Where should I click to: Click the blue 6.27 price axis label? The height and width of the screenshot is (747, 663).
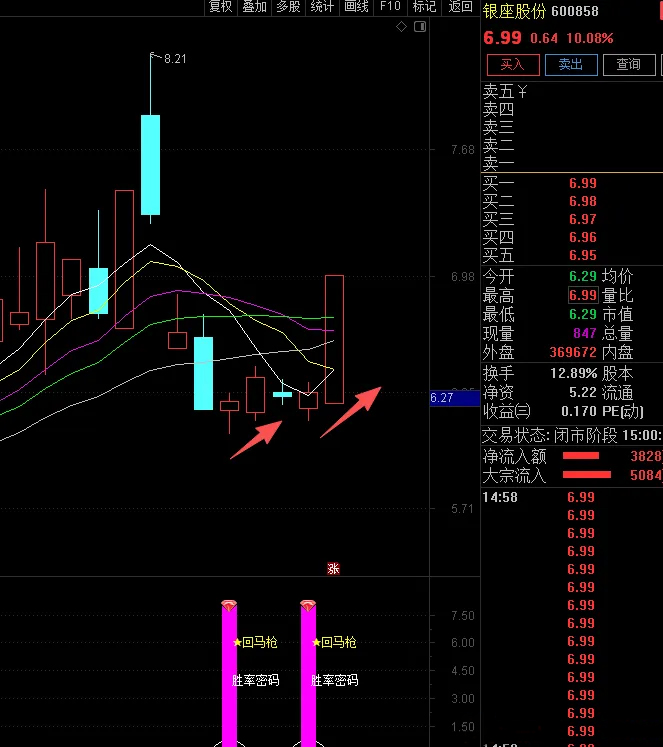tap(442, 397)
